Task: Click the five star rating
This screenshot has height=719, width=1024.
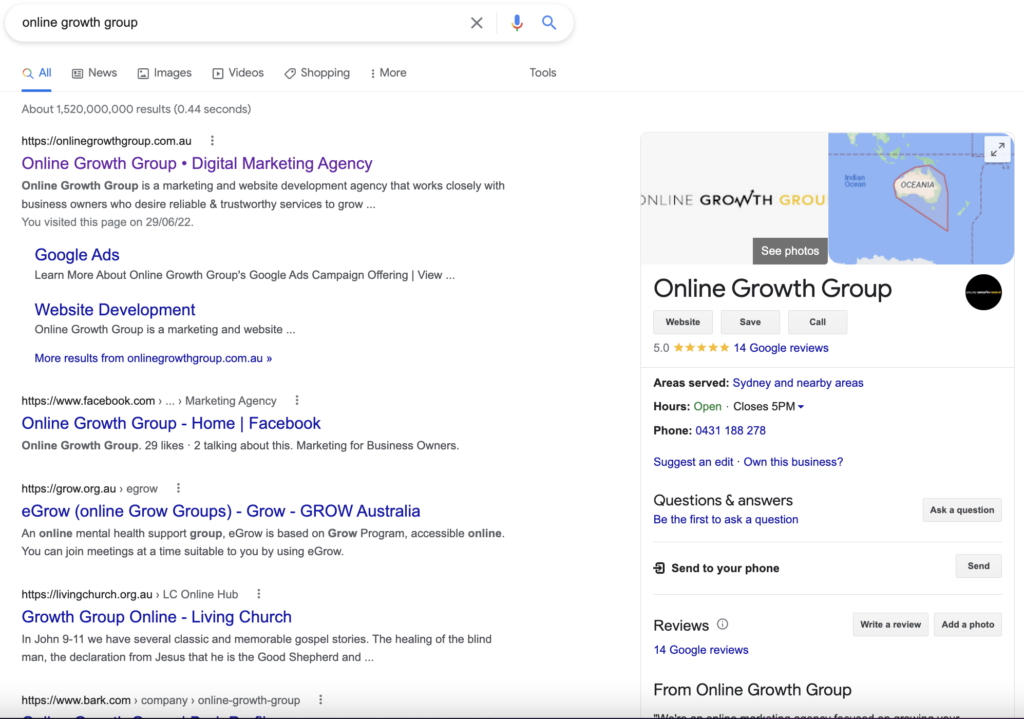Action: click(x=701, y=347)
